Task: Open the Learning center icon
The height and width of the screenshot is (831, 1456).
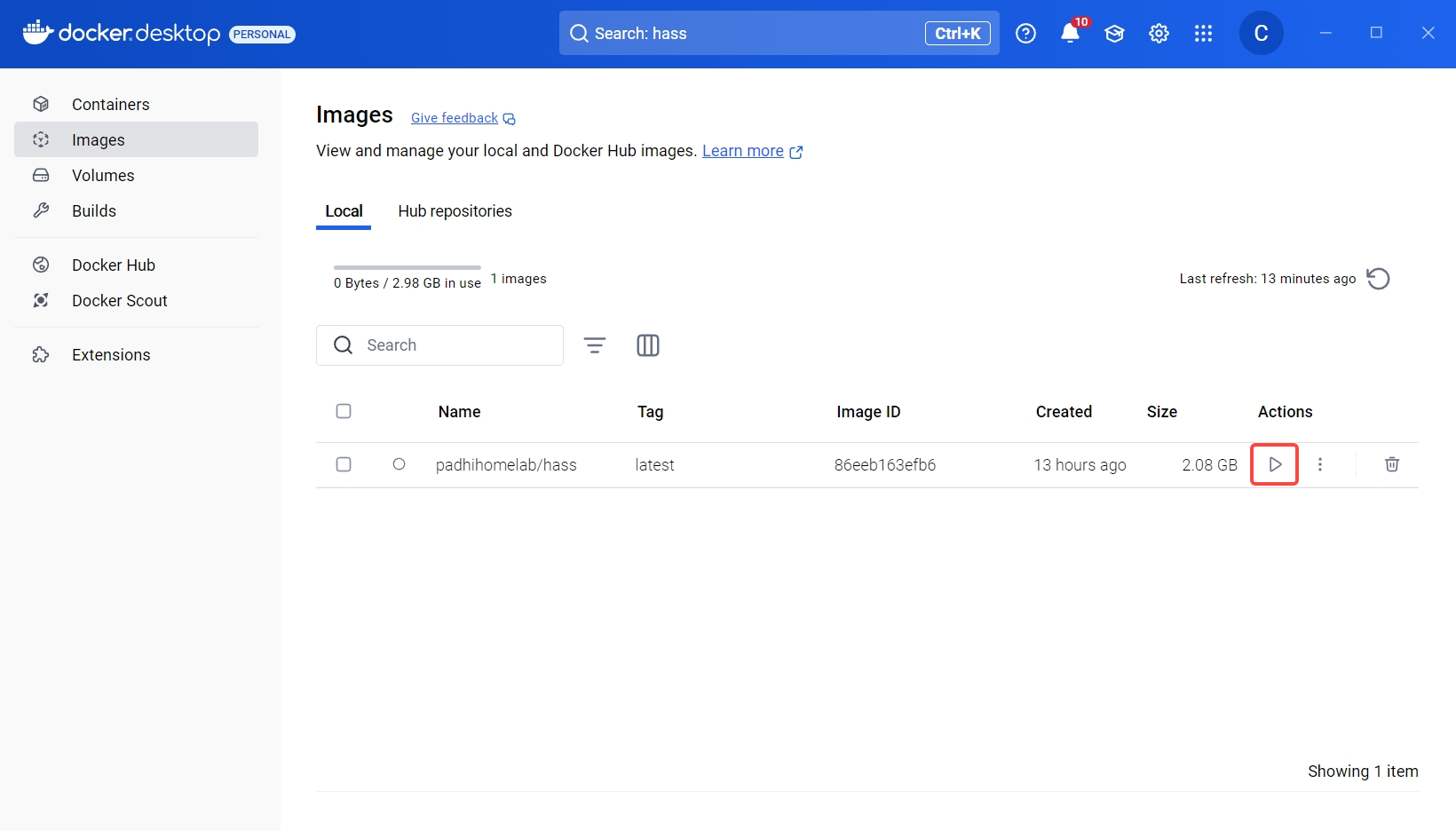Action: pyautogui.click(x=1114, y=34)
